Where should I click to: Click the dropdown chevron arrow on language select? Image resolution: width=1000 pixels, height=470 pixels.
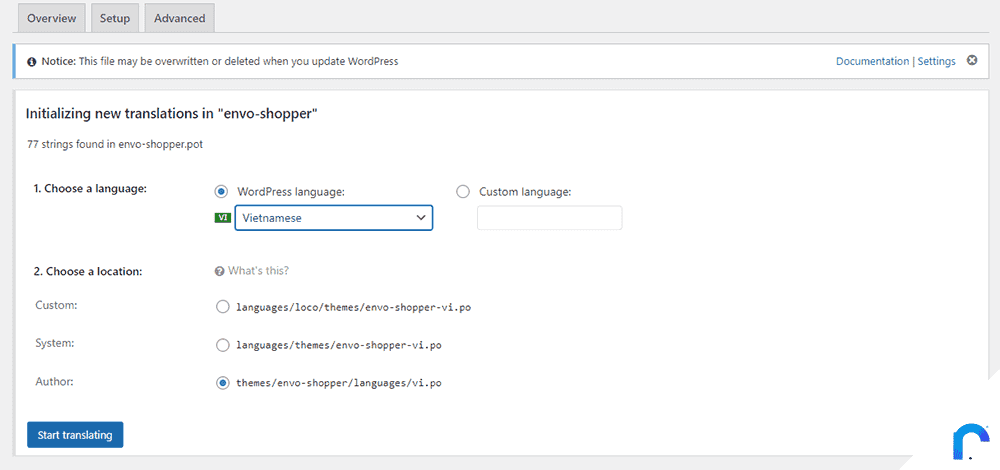420,217
